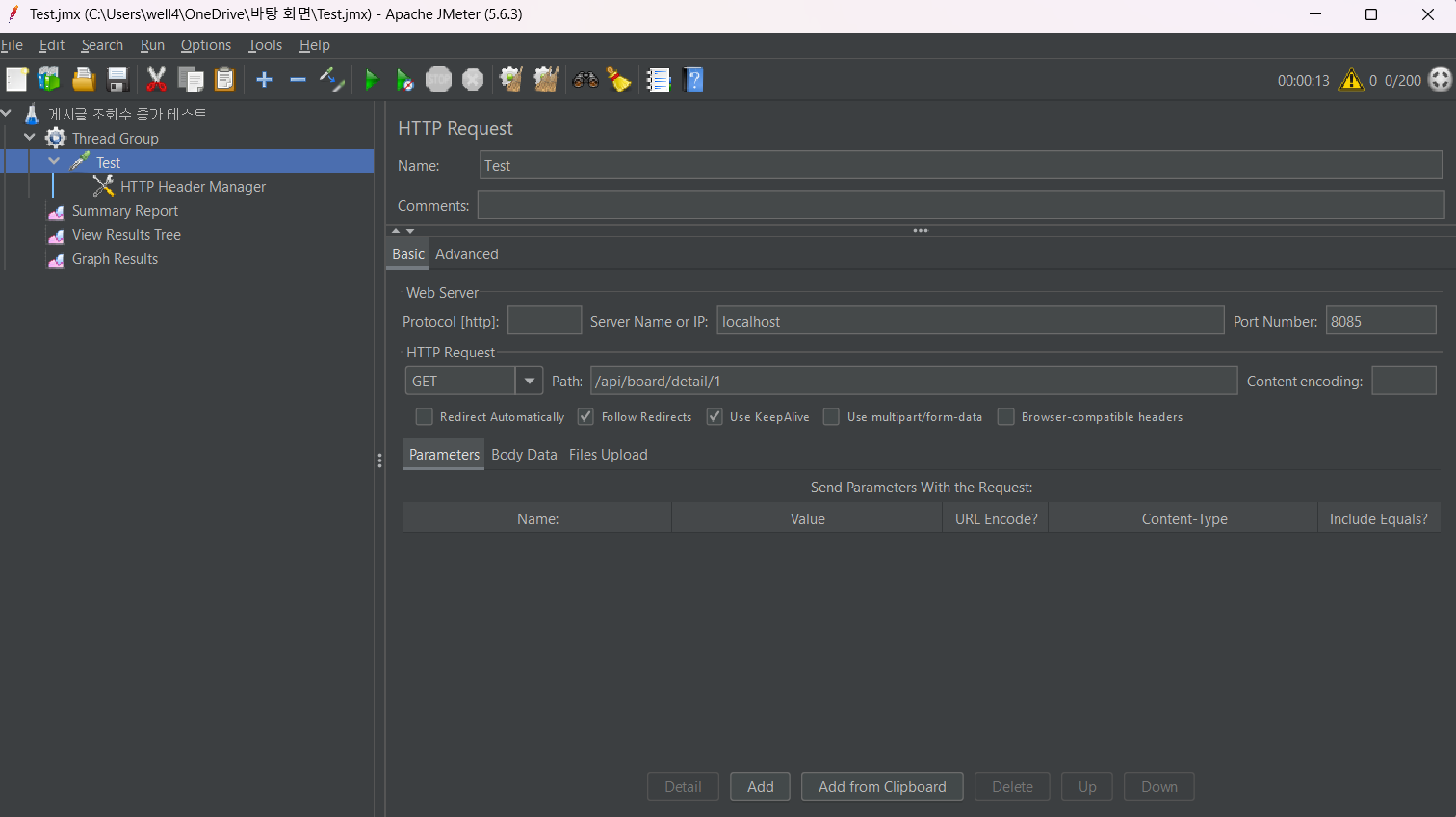Select Summary Report in tree

tap(124, 211)
